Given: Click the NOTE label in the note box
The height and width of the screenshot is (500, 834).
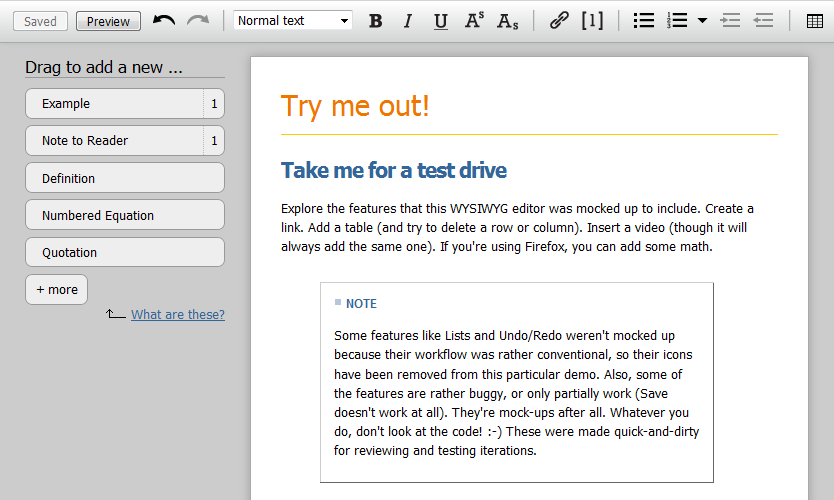Looking at the screenshot, I should pyautogui.click(x=361, y=304).
